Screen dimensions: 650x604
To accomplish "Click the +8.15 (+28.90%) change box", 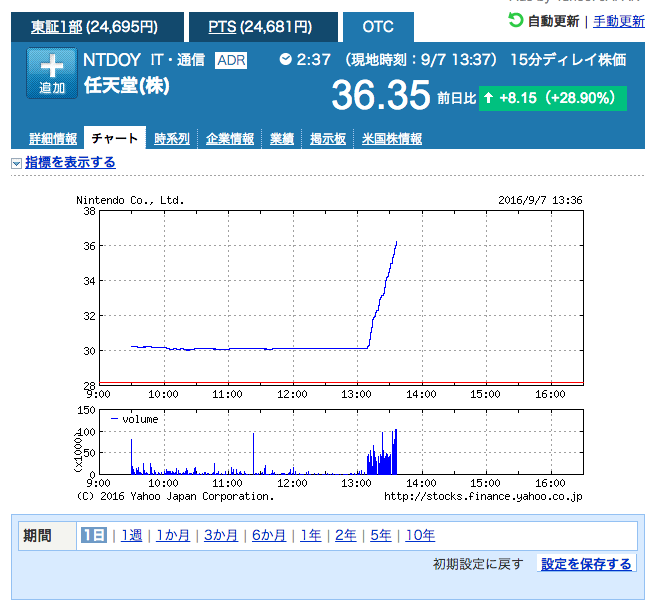I will pos(553,98).
